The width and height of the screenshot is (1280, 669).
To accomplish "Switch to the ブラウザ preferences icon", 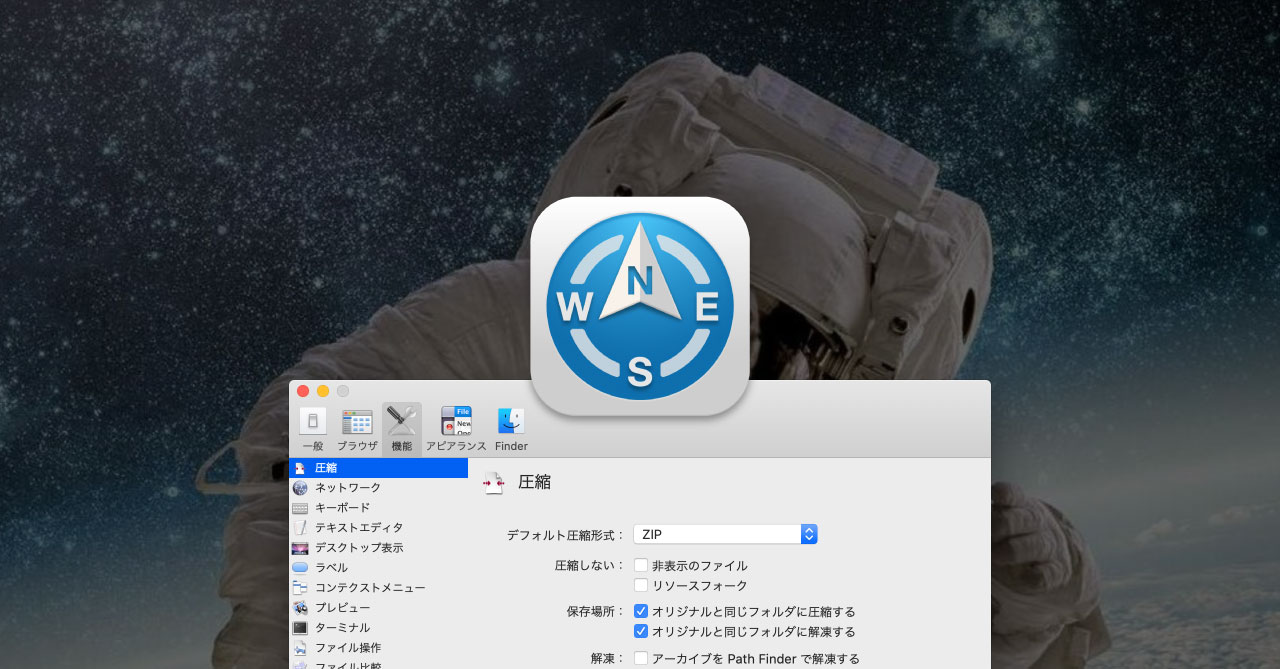I will [x=357, y=428].
